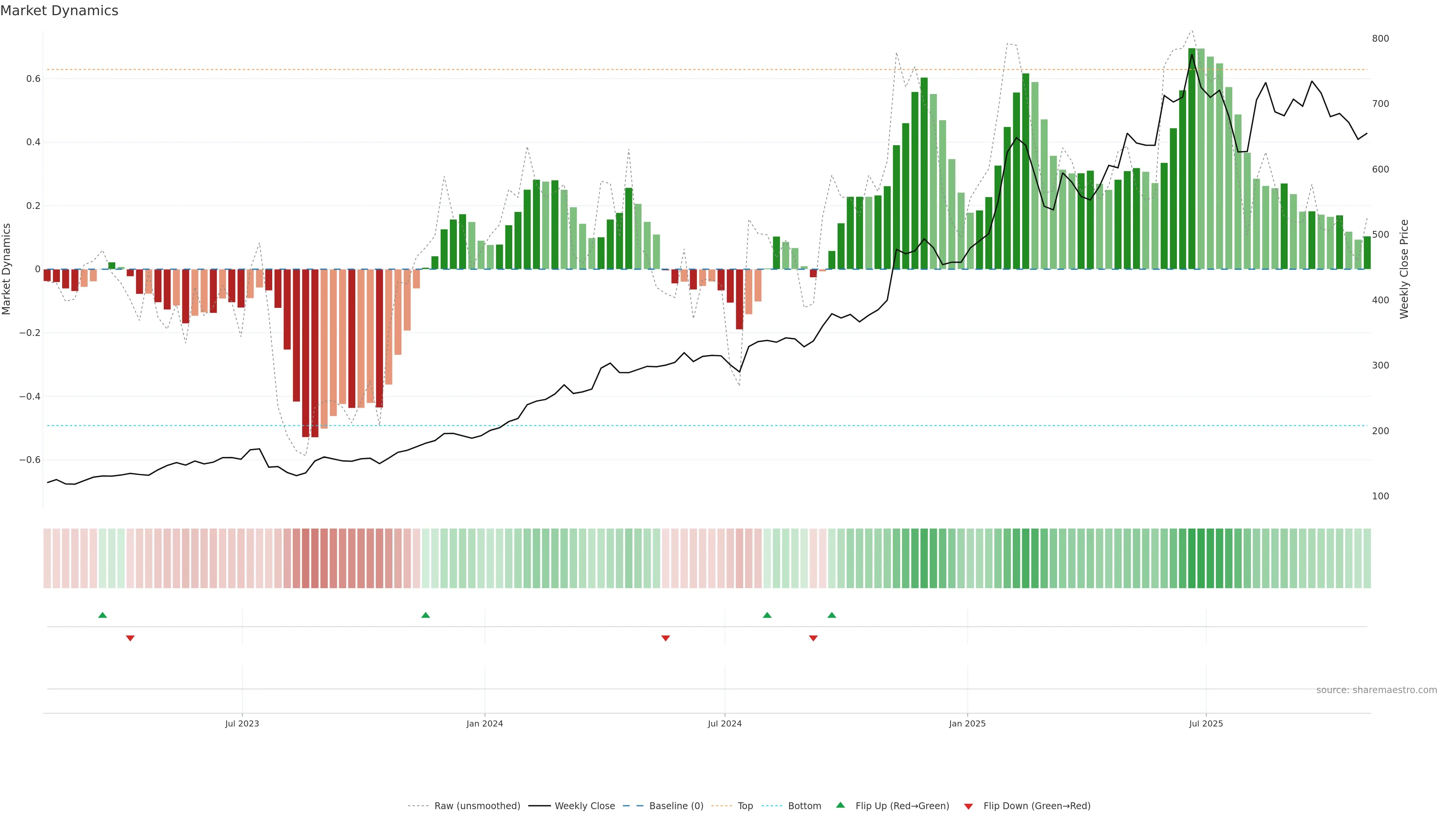Click the green flip-up triangle before Jan 2024
Image resolution: width=1456 pixels, height=819 pixels.
point(425,615)
